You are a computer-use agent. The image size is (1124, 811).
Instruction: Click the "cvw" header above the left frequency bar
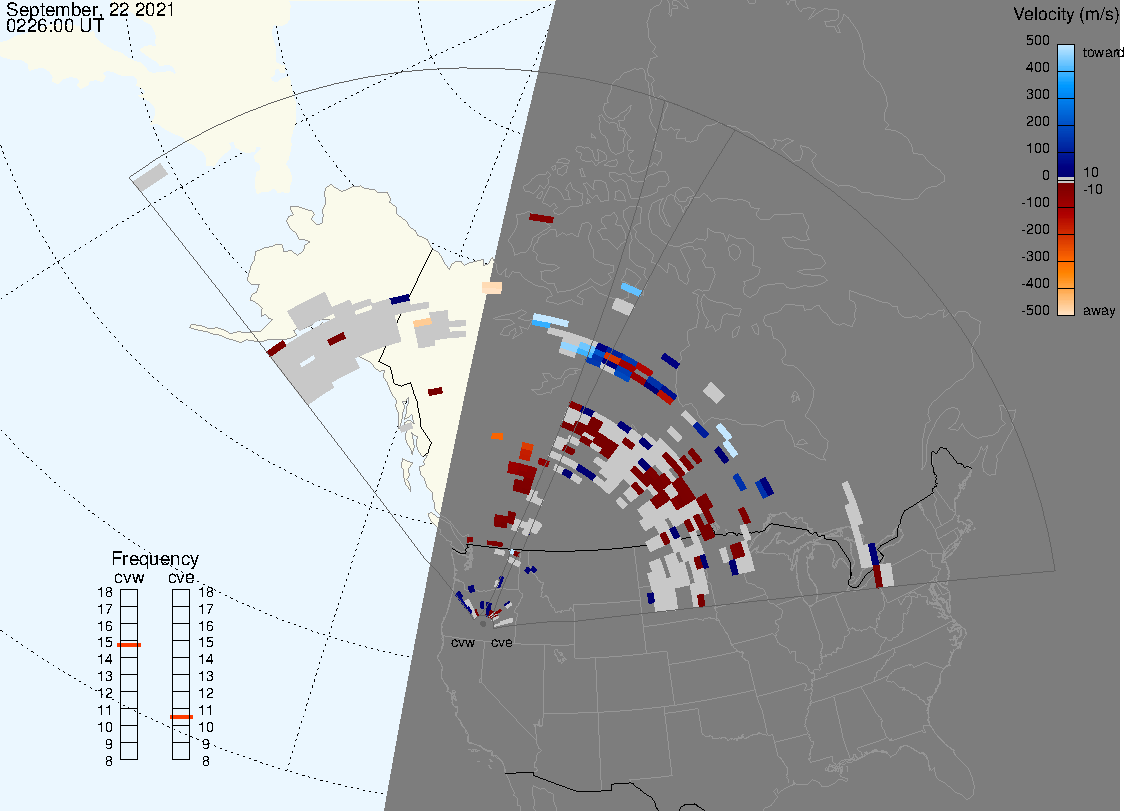click(129, 577)
